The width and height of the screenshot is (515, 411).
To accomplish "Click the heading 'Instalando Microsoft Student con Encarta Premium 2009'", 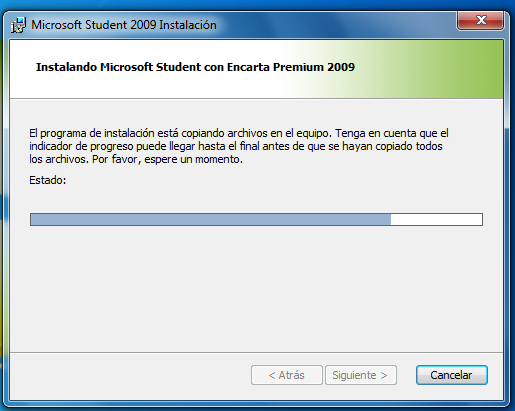I will tap(195, 67).
